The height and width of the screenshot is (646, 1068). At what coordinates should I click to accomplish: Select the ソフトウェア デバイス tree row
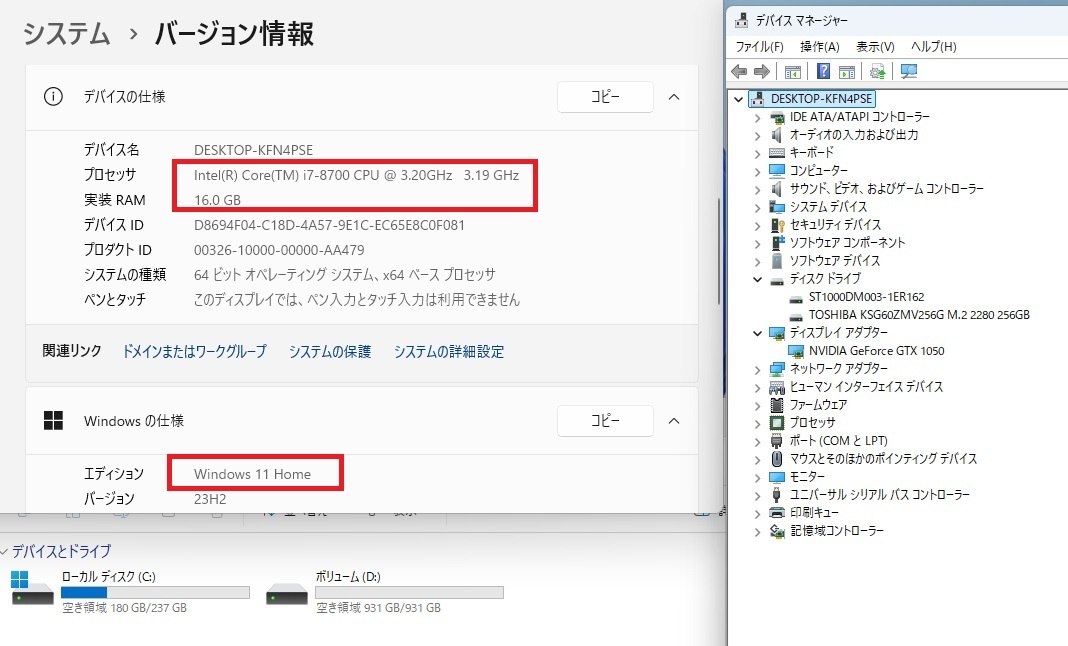(x=834, y=261)
